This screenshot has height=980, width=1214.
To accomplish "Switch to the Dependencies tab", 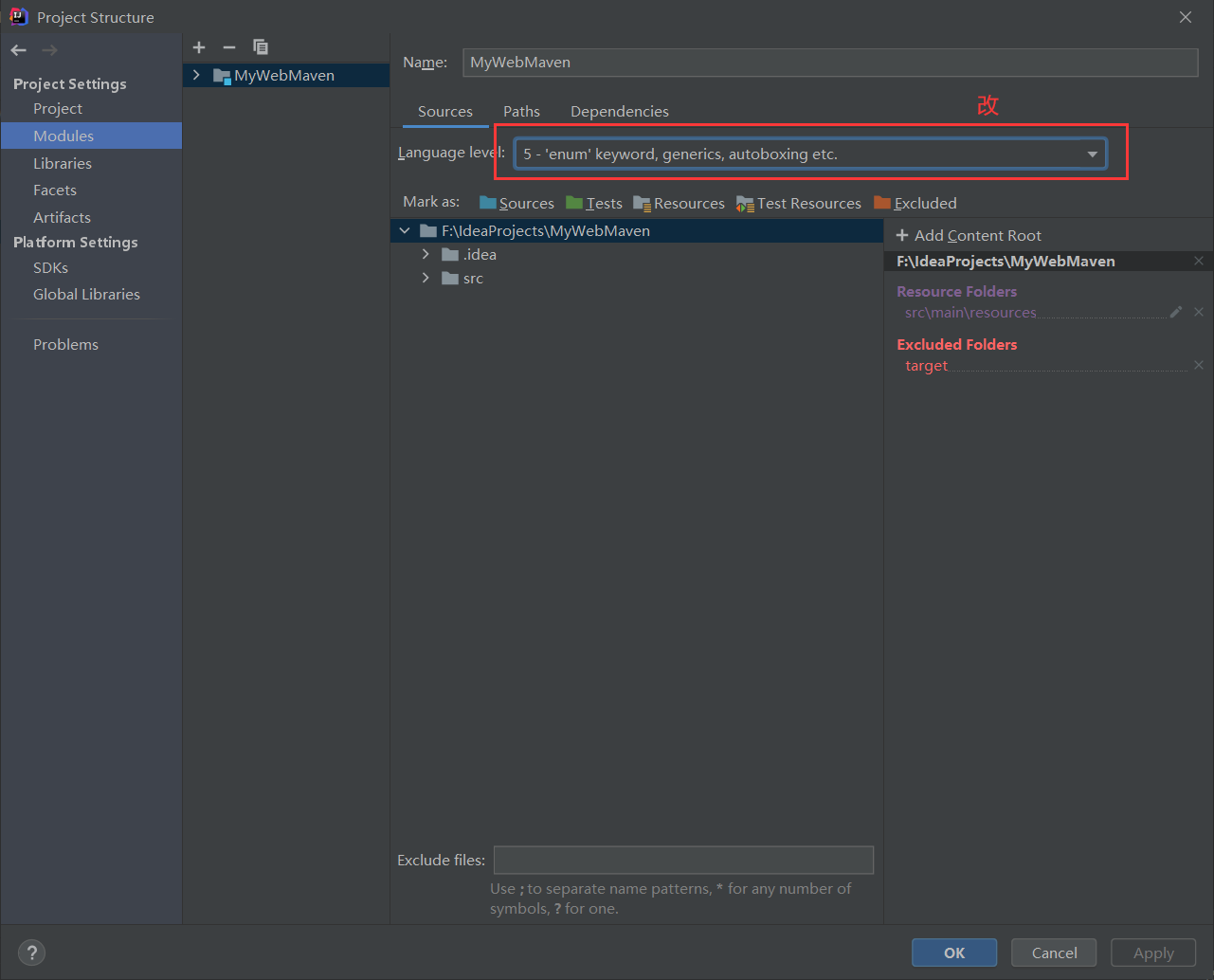I will [x=620, y=111].
